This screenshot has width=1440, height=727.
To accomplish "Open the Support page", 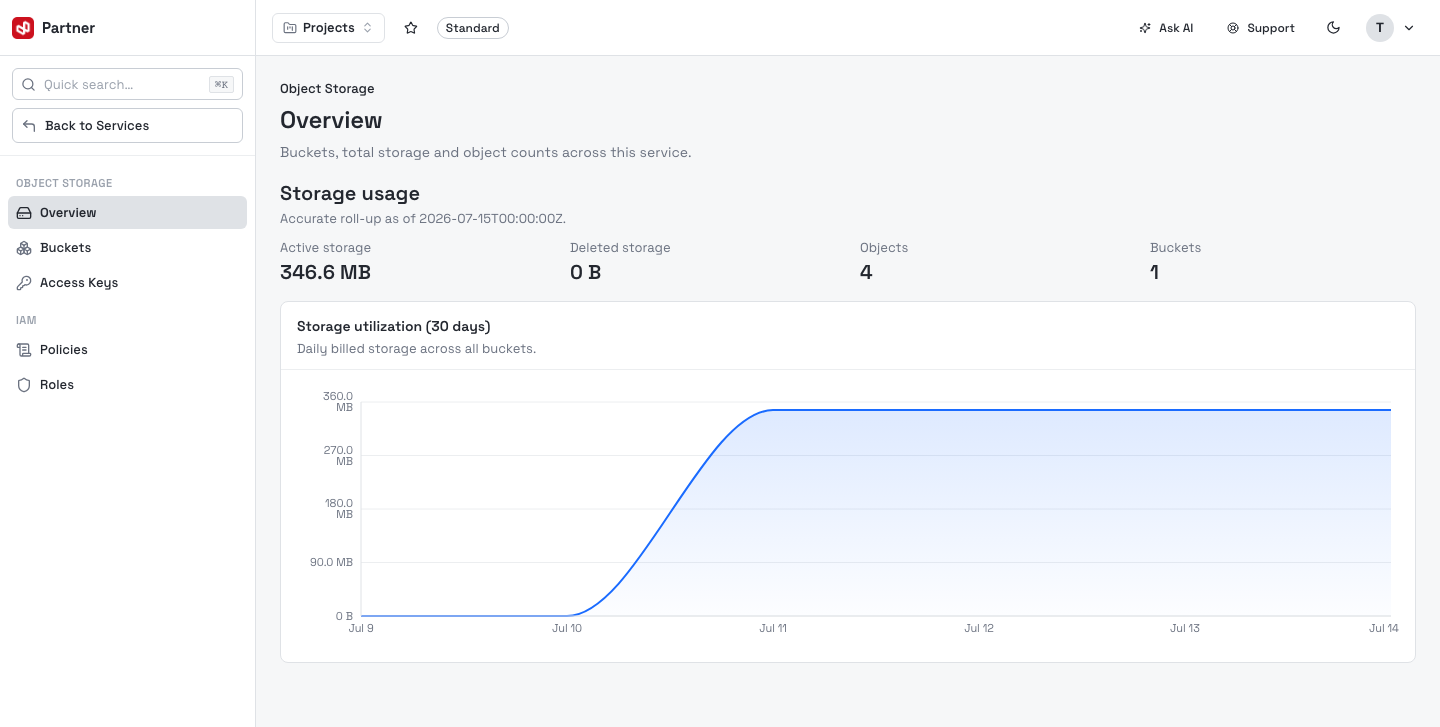I will (1261, 28).
